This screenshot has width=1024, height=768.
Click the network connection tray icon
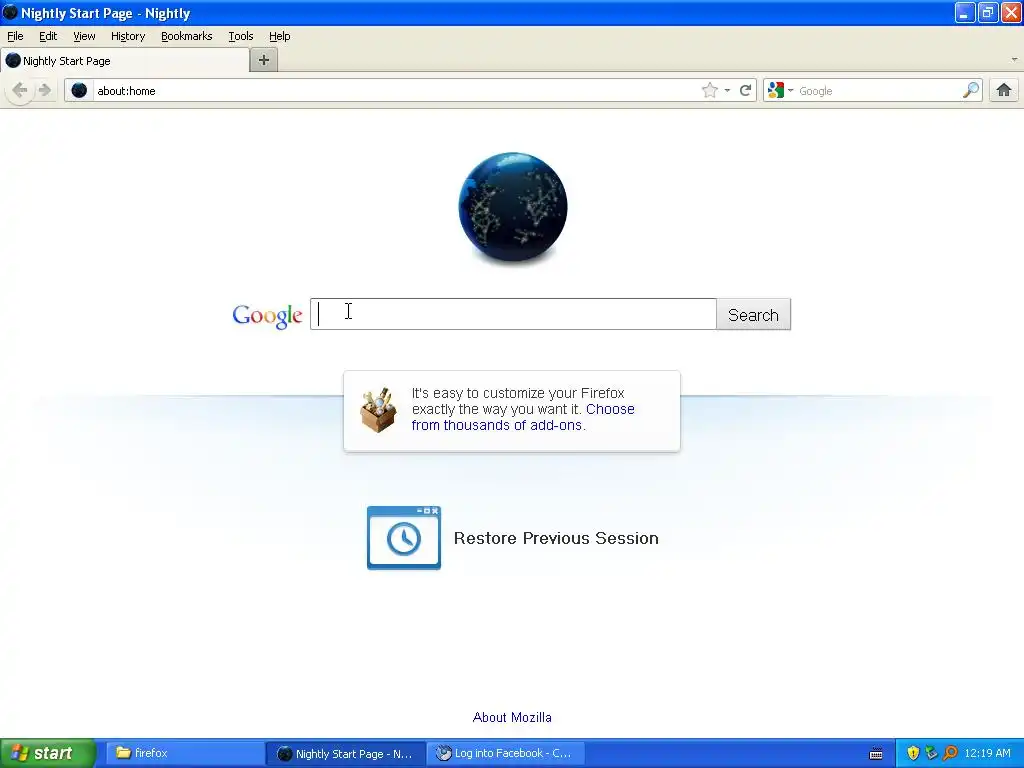(x=931, y=753)
